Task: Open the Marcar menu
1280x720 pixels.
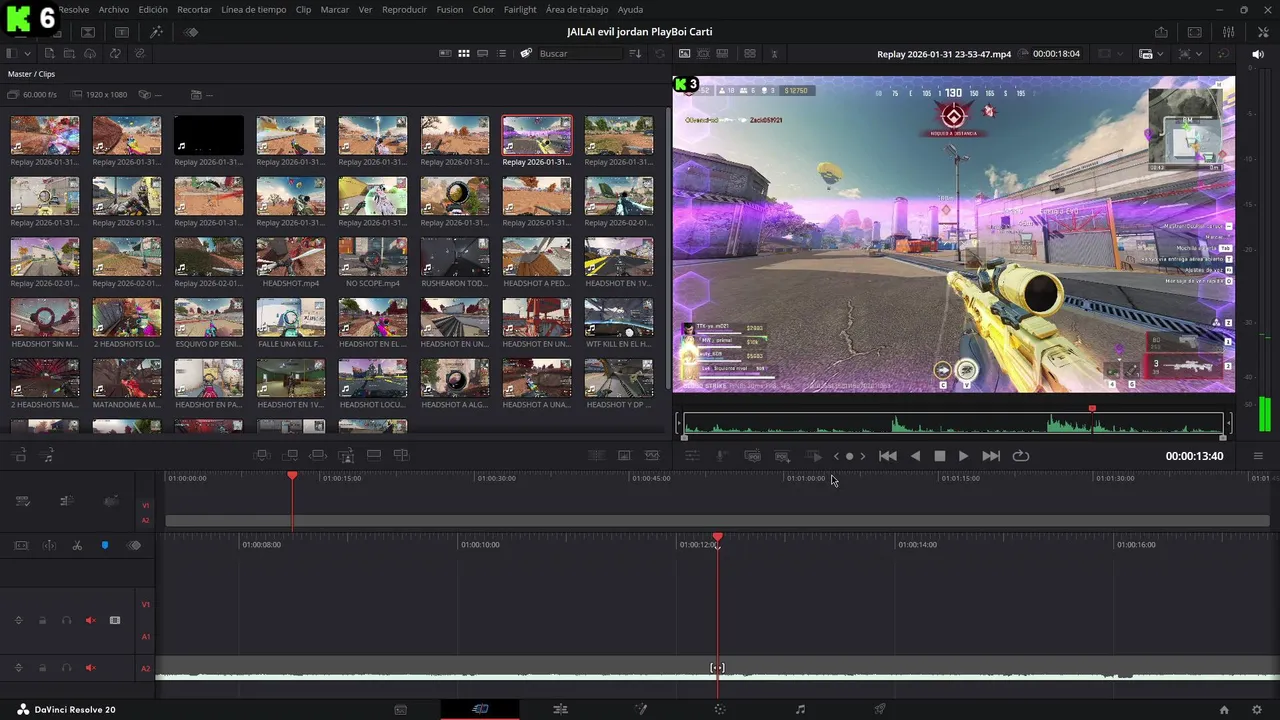Action: click(335, 9)
